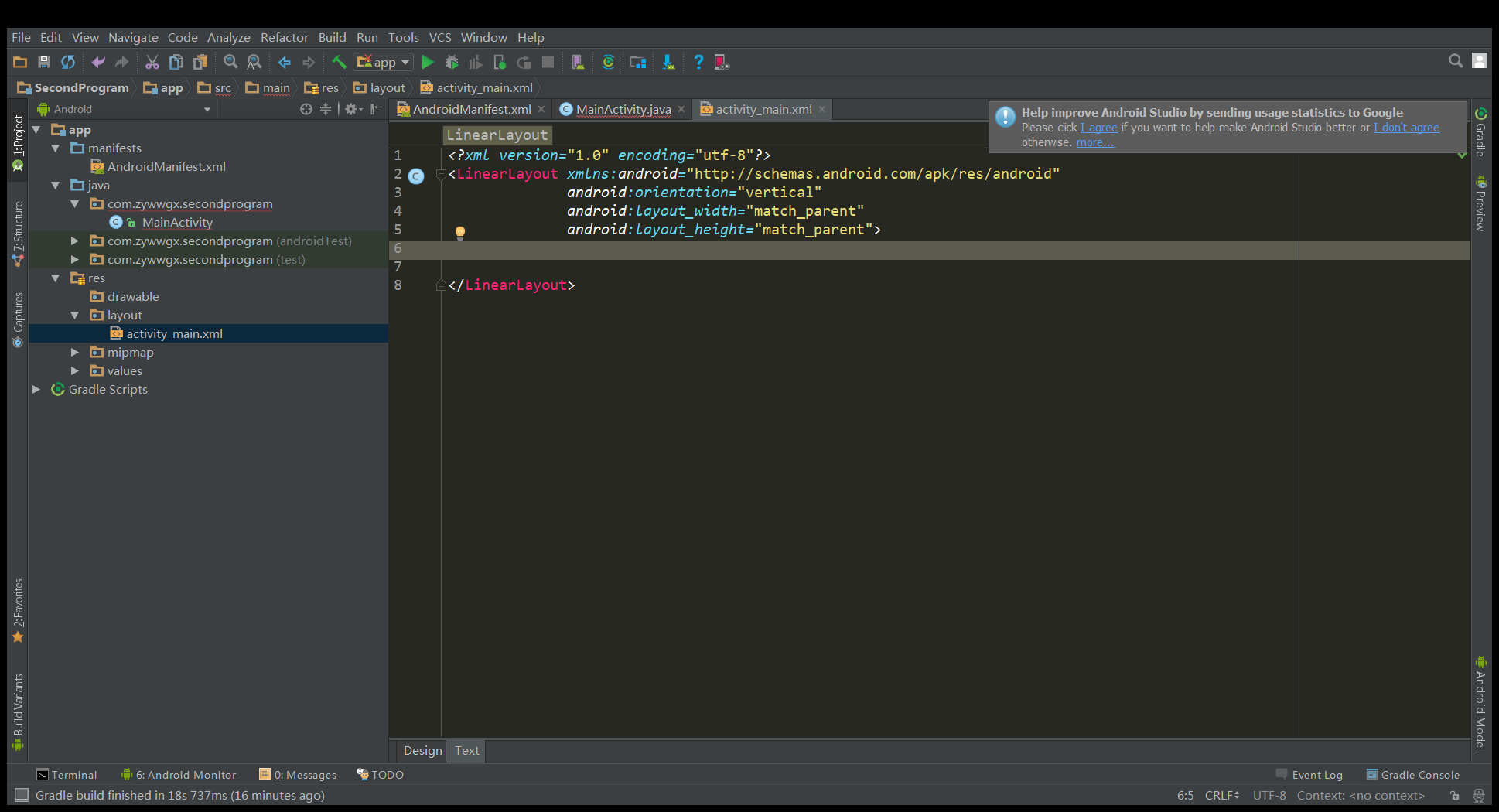This screenshot has width=1499, height=812.
Task: Click the Save All floppy disk icon
Action: [44, 63]
